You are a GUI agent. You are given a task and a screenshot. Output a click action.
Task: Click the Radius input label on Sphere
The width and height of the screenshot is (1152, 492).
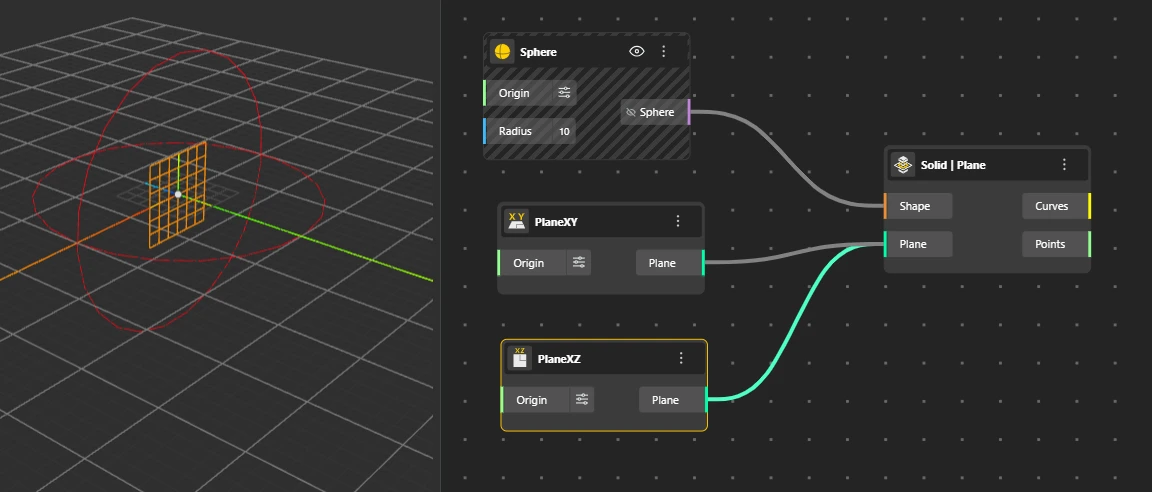pyautogui.click(x=517, y=131)
